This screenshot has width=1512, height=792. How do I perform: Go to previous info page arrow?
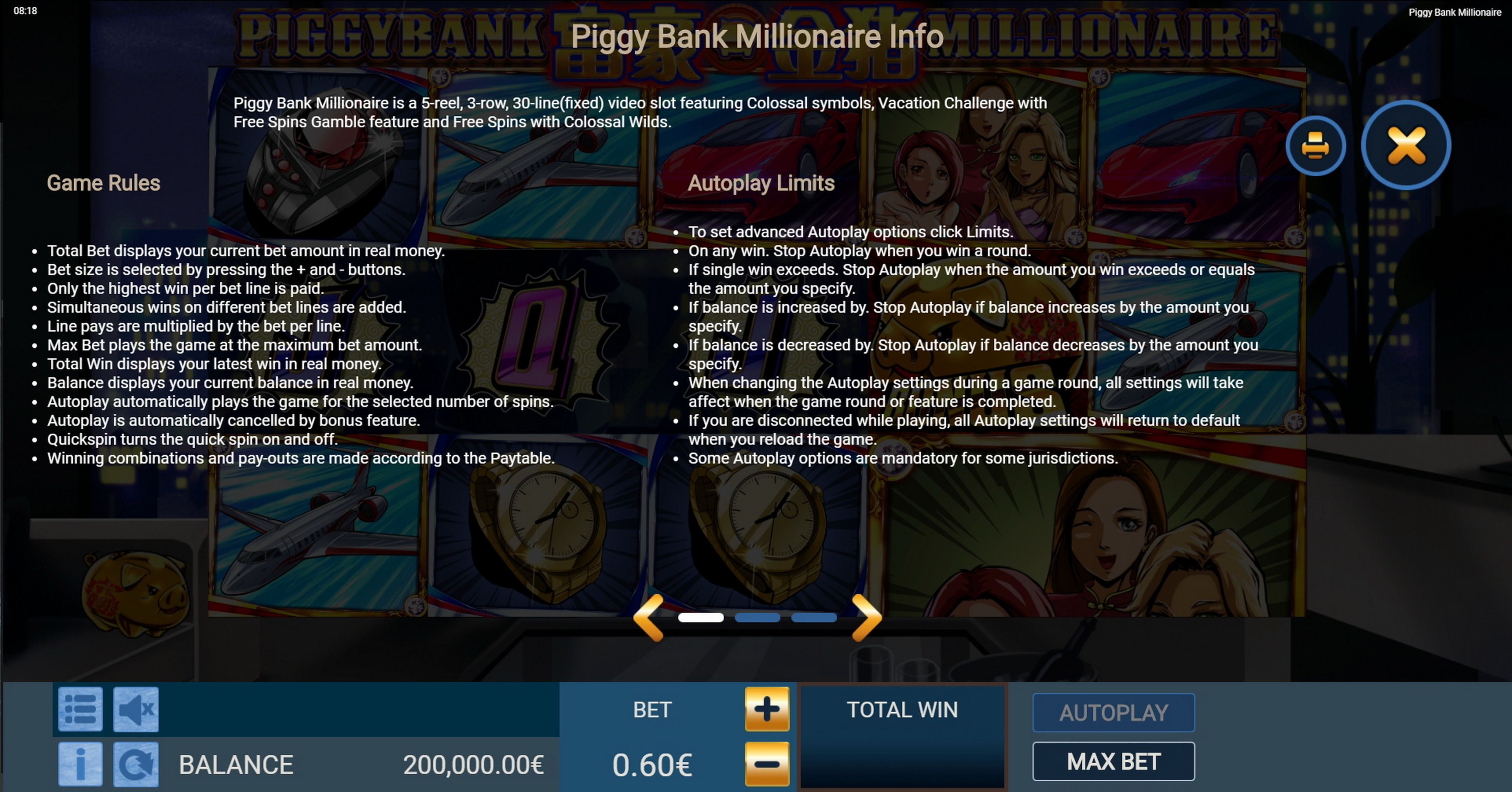(x=649, y=617)
